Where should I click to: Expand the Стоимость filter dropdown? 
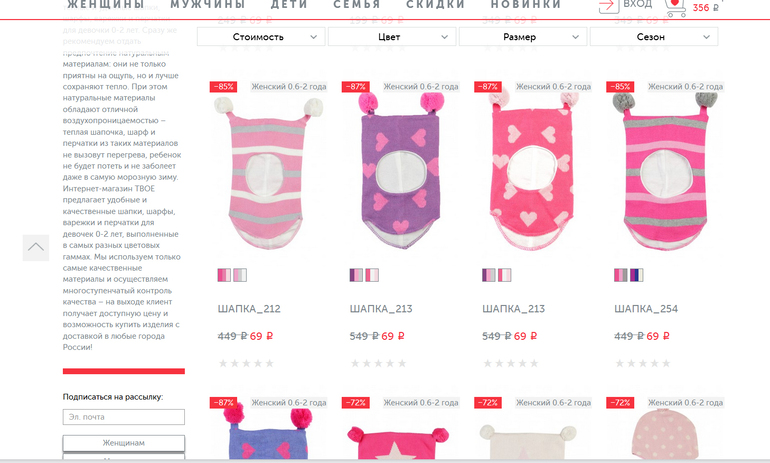point(261,37)
